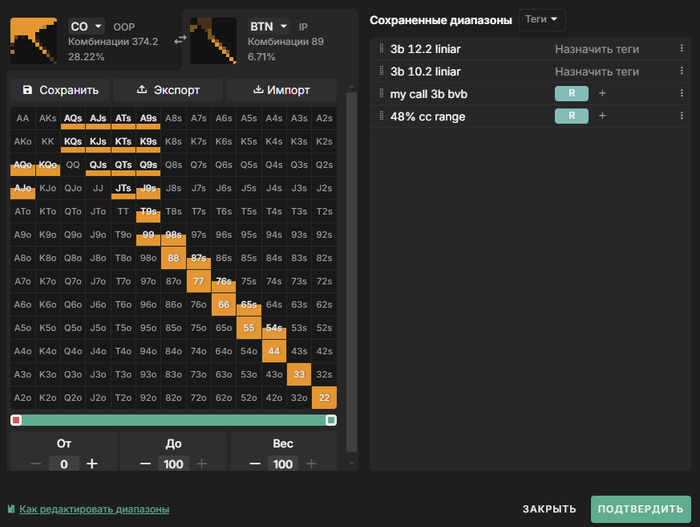
Task: Toggle the AKs hand cell
Action: [x=48, y=118]
